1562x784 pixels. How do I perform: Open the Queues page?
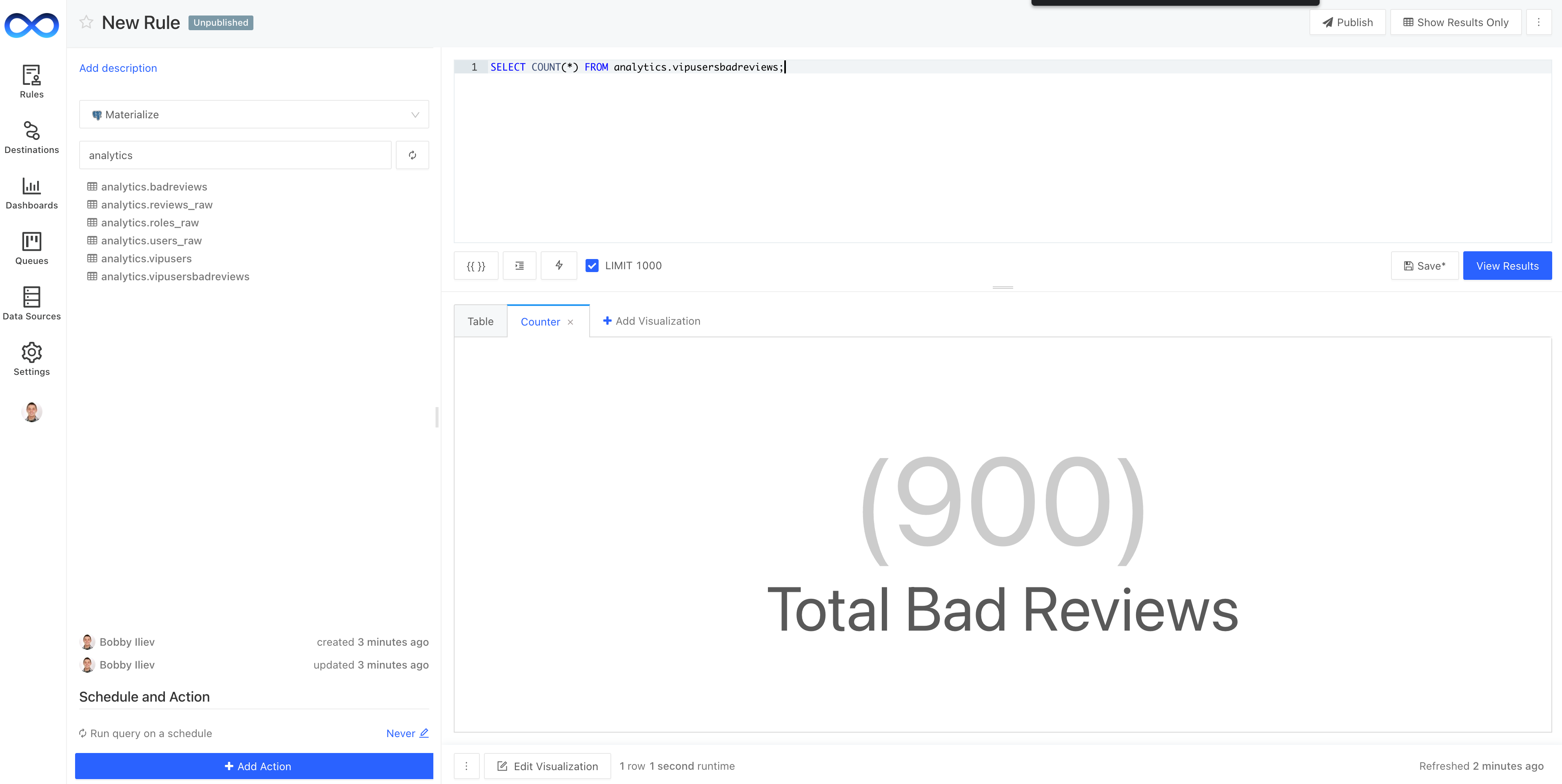tap(31, 248)
